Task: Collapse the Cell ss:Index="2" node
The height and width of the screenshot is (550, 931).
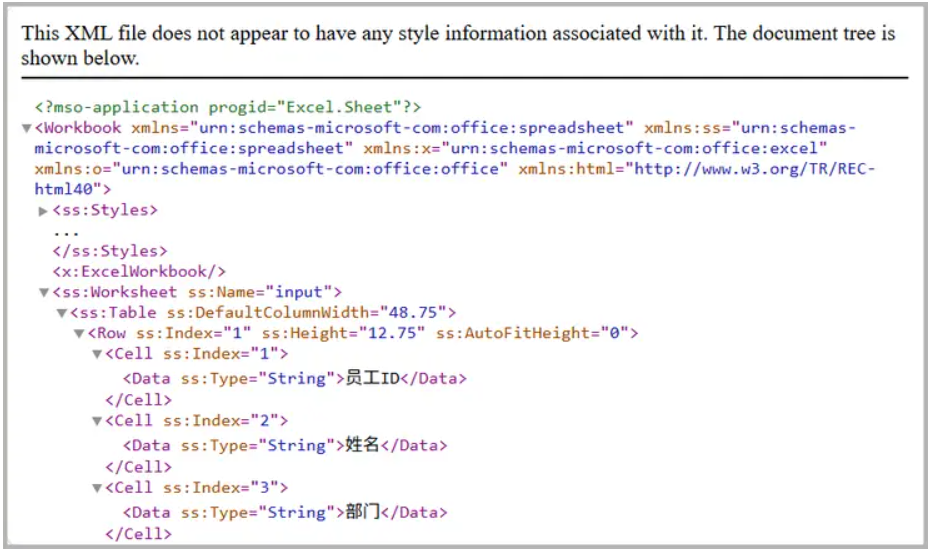Action: point(97,422)
